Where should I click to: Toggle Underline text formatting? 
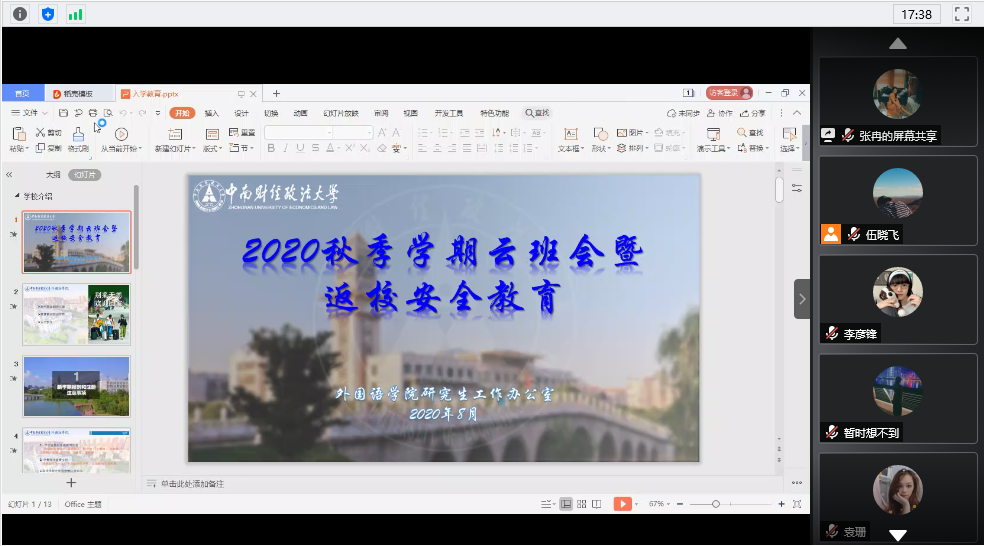point(299,148)
